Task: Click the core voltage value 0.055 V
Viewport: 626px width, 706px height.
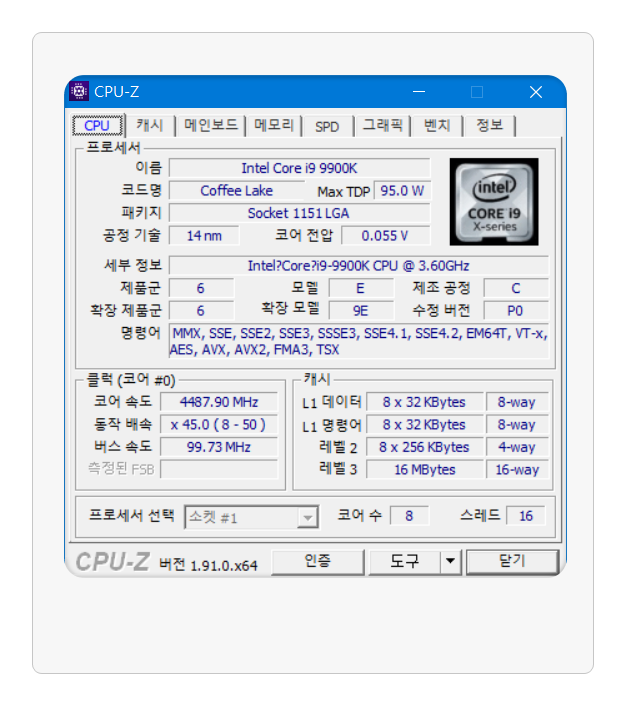Action: coord(386,235)
